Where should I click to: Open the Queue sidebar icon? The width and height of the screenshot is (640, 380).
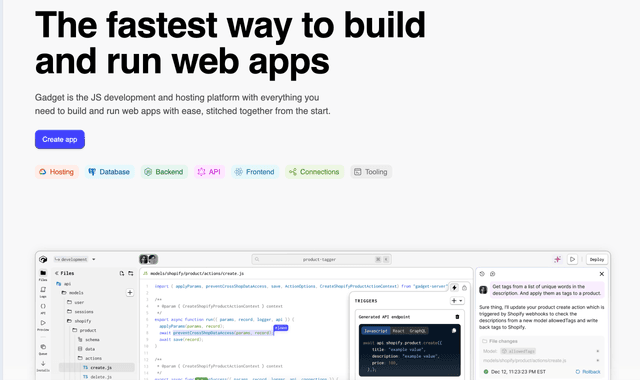43,349
